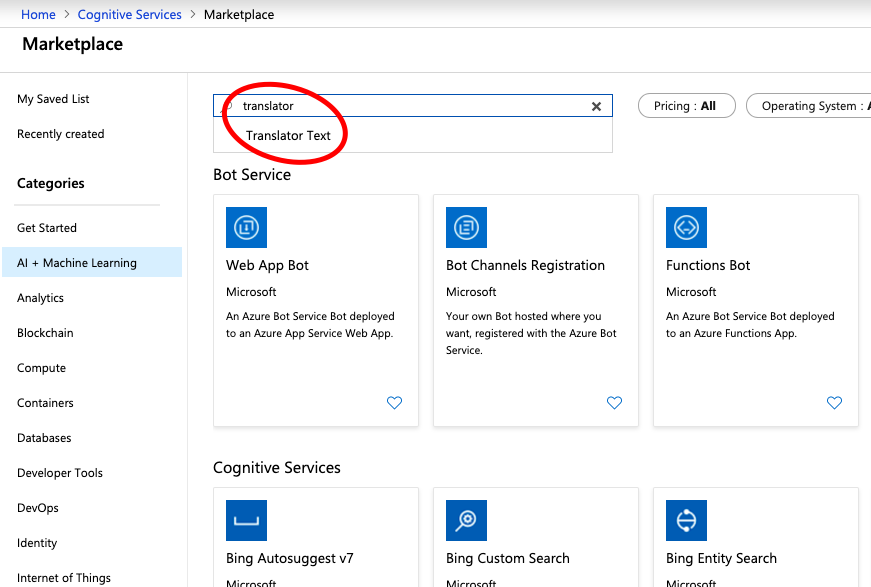Image resolution: width=871 pixels, height=587 pixels.
Task: Click the Functions Bot icon
Action: 686,228
